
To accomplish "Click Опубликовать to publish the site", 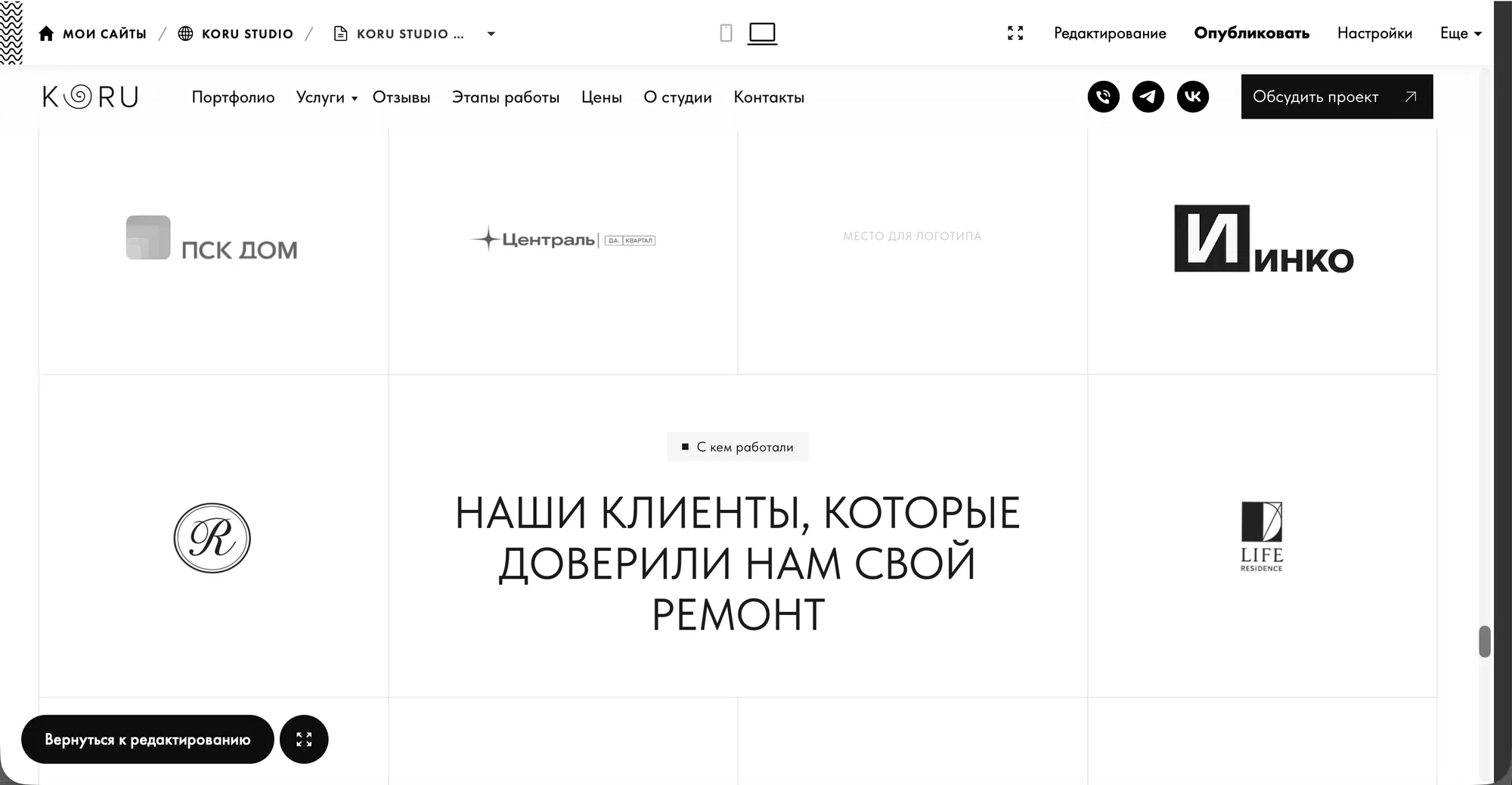I will (1251, 33).
